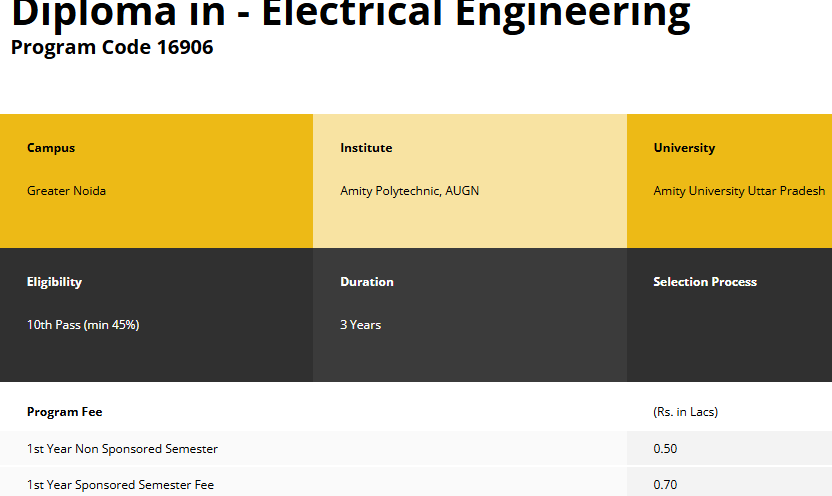Select the 1st Year Sponsored Semester Fee row
Viewport: 832px width, 496px height.
(120, 485)
